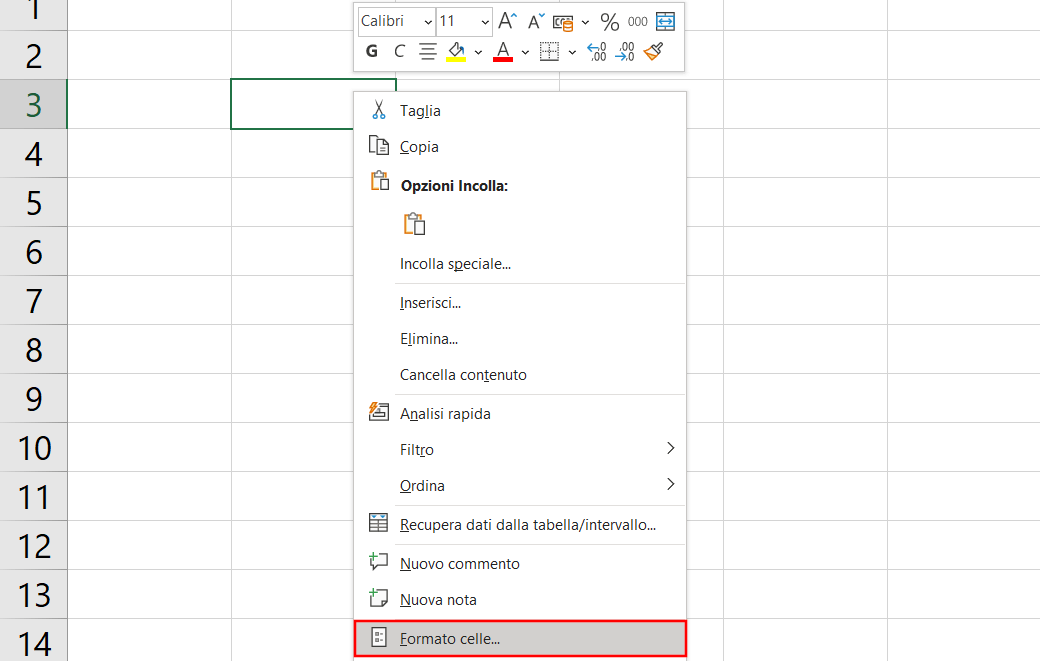Expand borders dropdown arrow
The image size is (1040, 661).
(572, 52)
